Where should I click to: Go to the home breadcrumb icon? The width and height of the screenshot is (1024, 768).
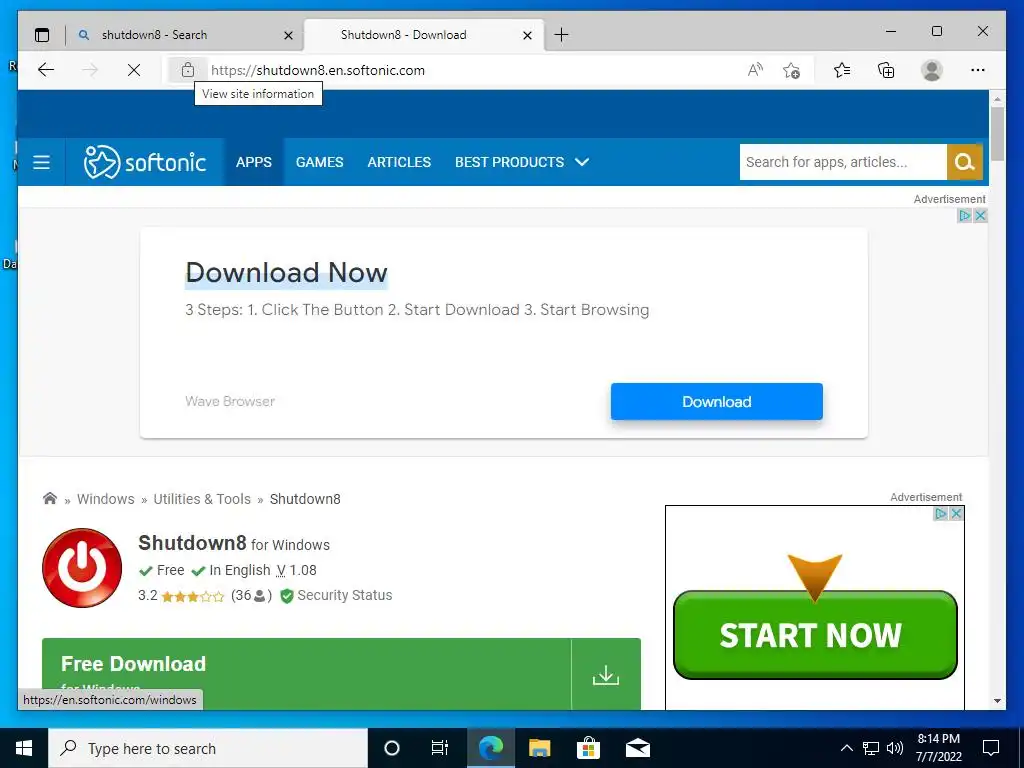(50, 498)
